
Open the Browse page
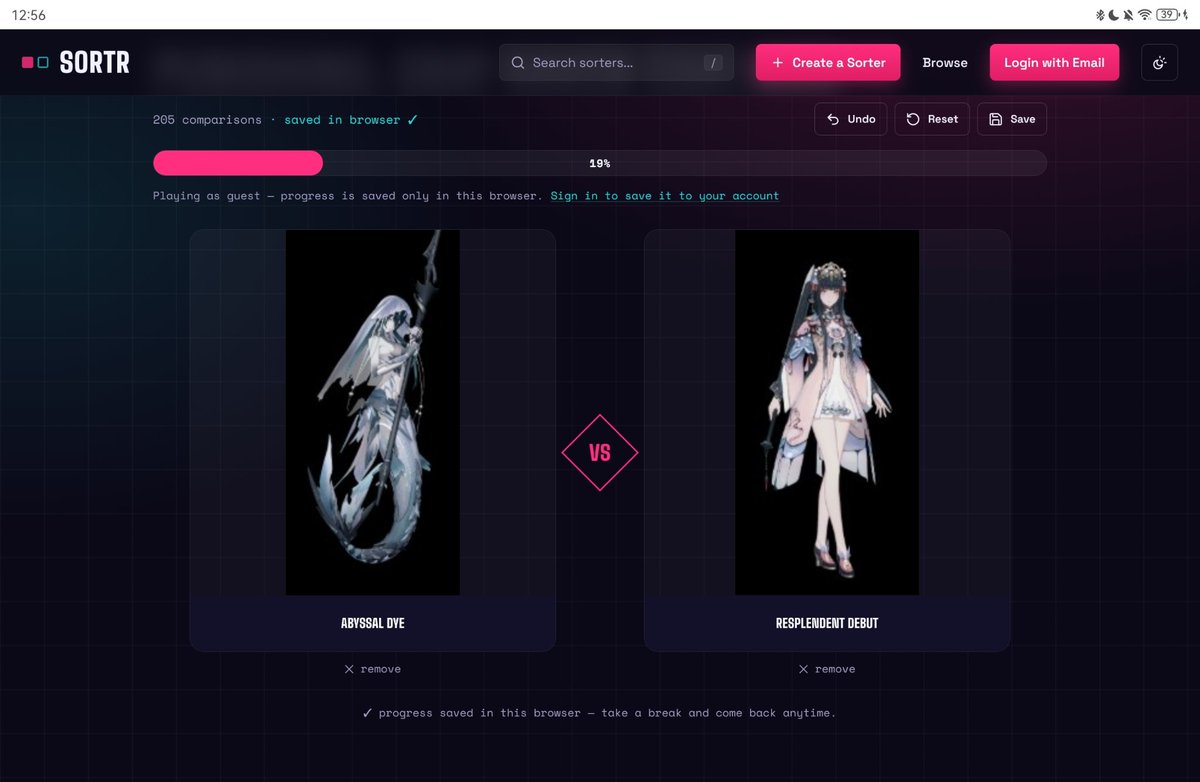click(x=945, y=62)
